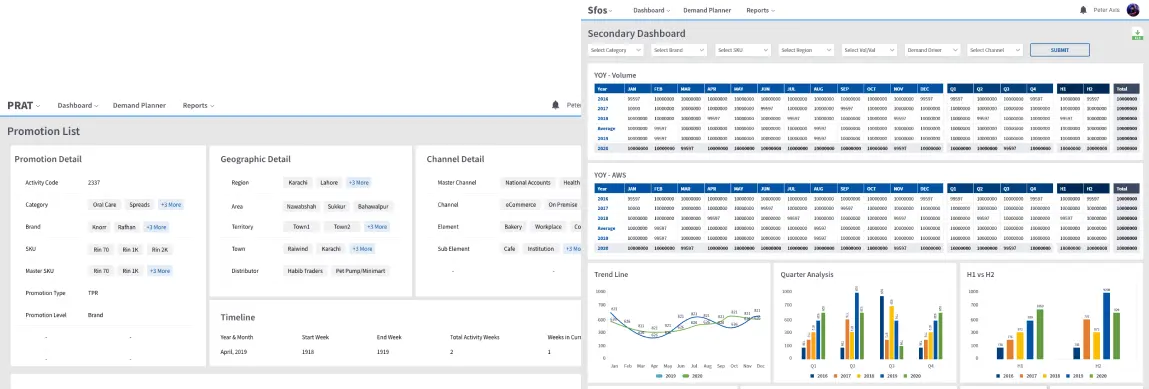Show +3 More categories
This screenshot has width=1149, height=389.
coord(171,205)
